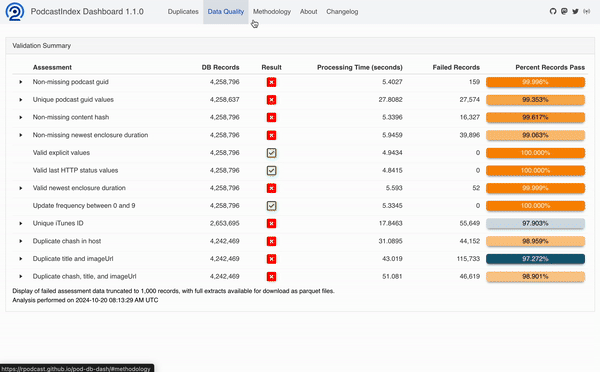The width and height of the screenshot is (600, 372).
Task: Expand the Non-missing podcast guid row
Action: click(x=21, y=82)
